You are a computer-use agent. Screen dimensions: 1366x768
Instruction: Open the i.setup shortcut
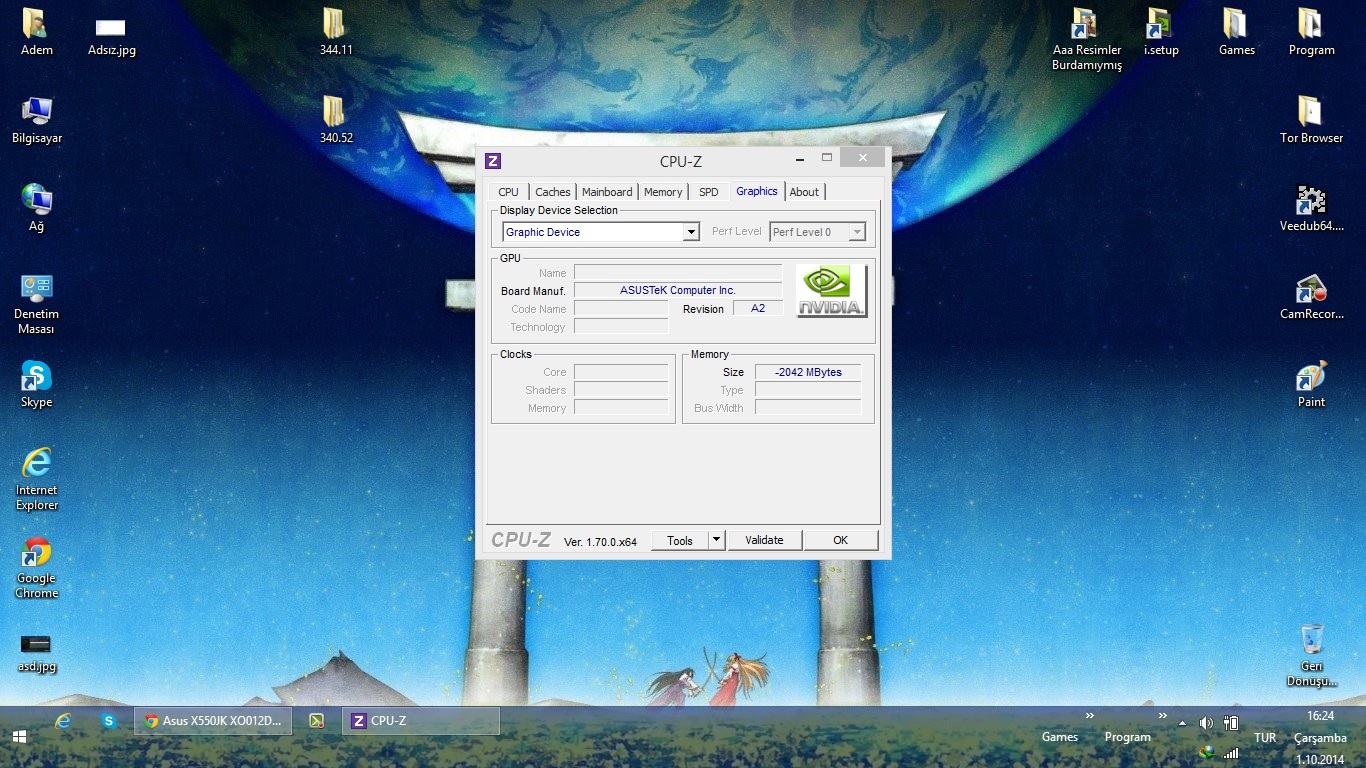click(x=1161, y=32)
